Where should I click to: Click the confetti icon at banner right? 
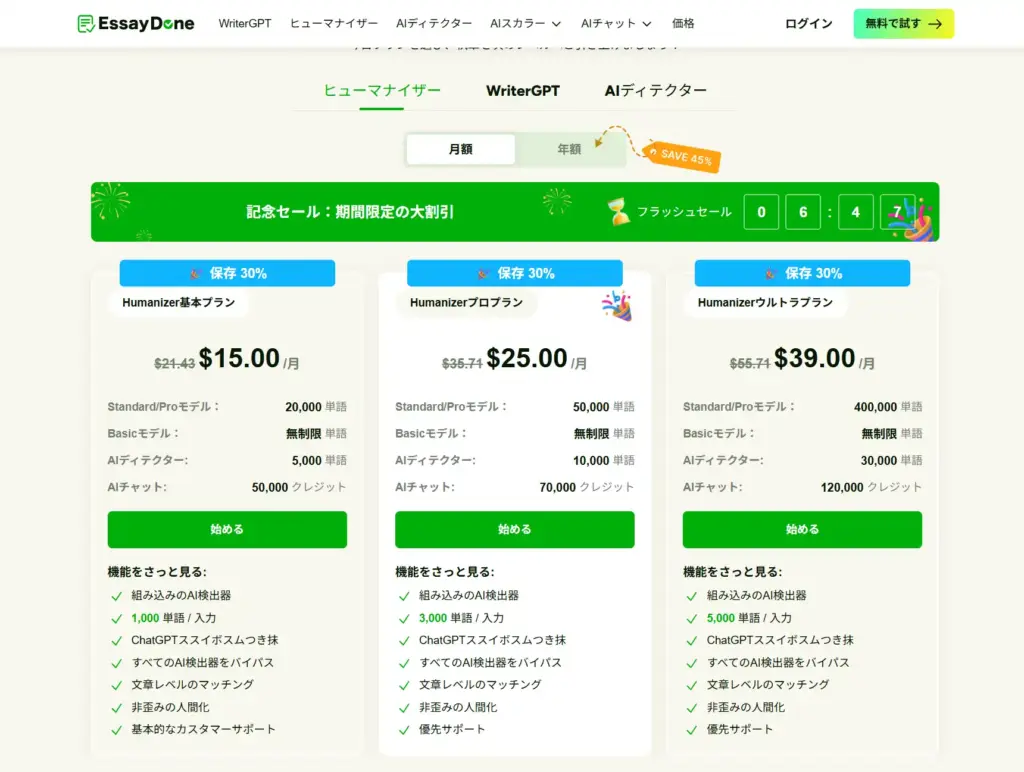coord(912,218)
